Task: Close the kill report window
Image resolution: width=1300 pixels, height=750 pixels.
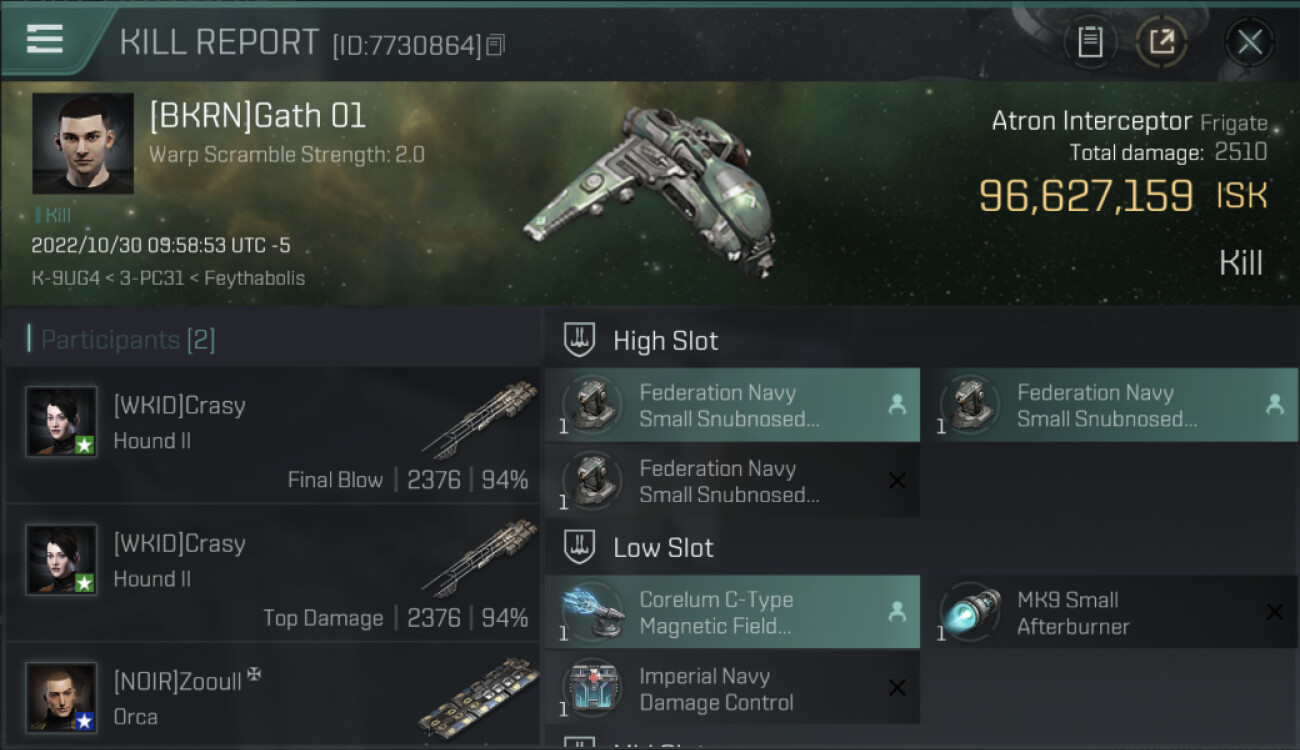Action: tap(1249, 42)
